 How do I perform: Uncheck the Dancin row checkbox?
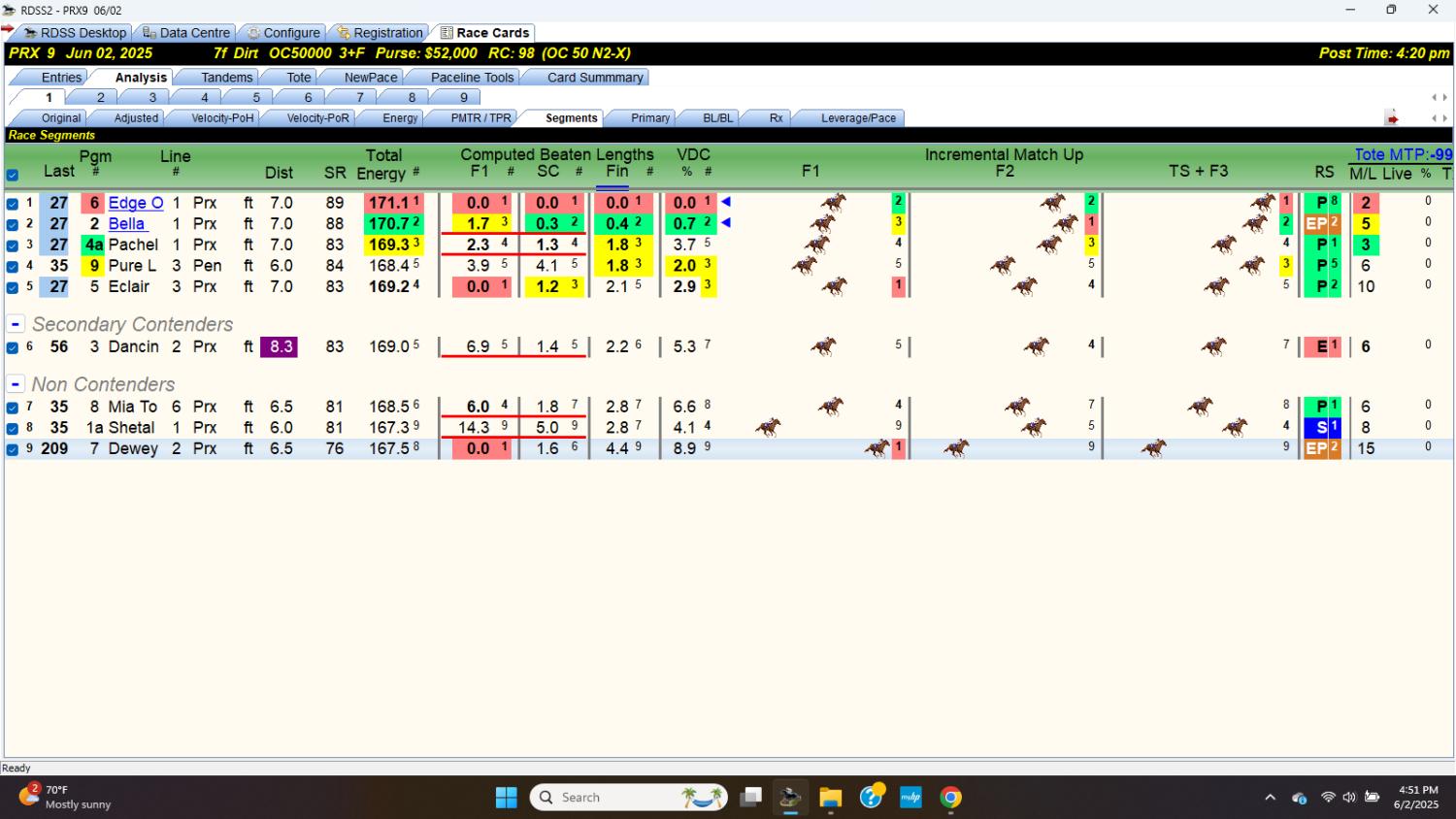click(13, 347)
